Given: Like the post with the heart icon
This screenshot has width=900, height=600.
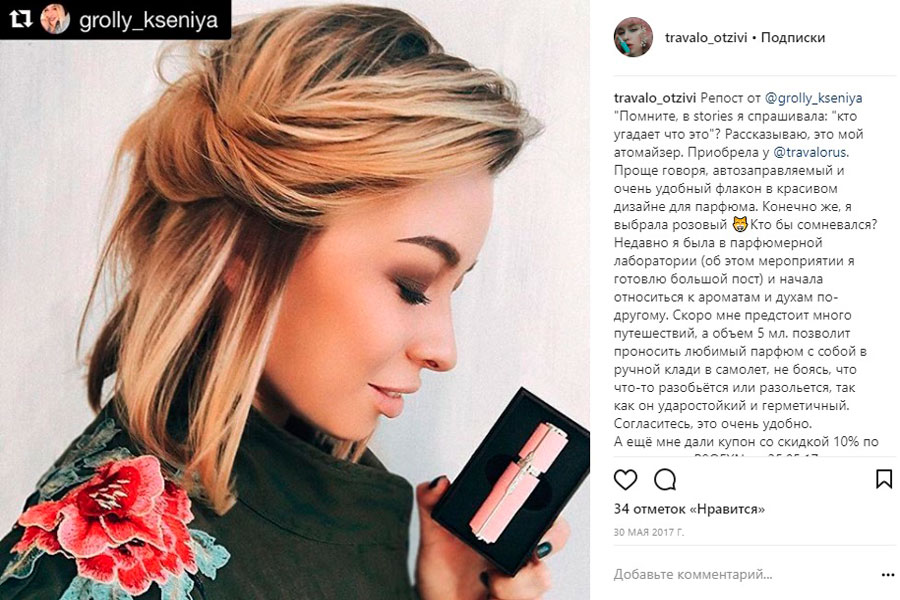Looking at the screenshot, I should pyautogui.click(x=625, y=479).
